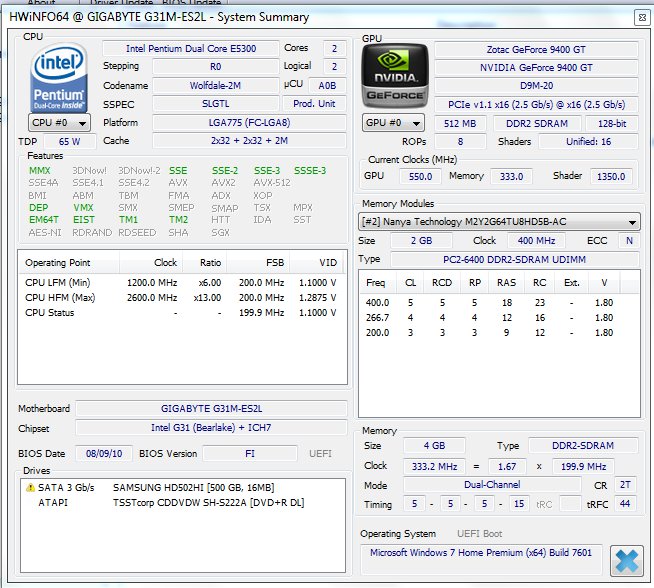Image resolution: width=654 pixels, height=588 pixels.
Task: Click the Intel G31 (Bearlake) + ICH7 chipset field
Action: 211,427
